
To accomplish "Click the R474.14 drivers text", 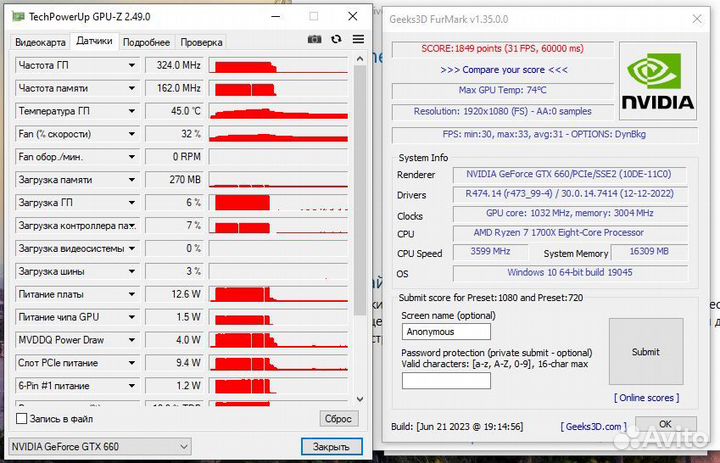I will pyautogui.click(x=569, y=193).
